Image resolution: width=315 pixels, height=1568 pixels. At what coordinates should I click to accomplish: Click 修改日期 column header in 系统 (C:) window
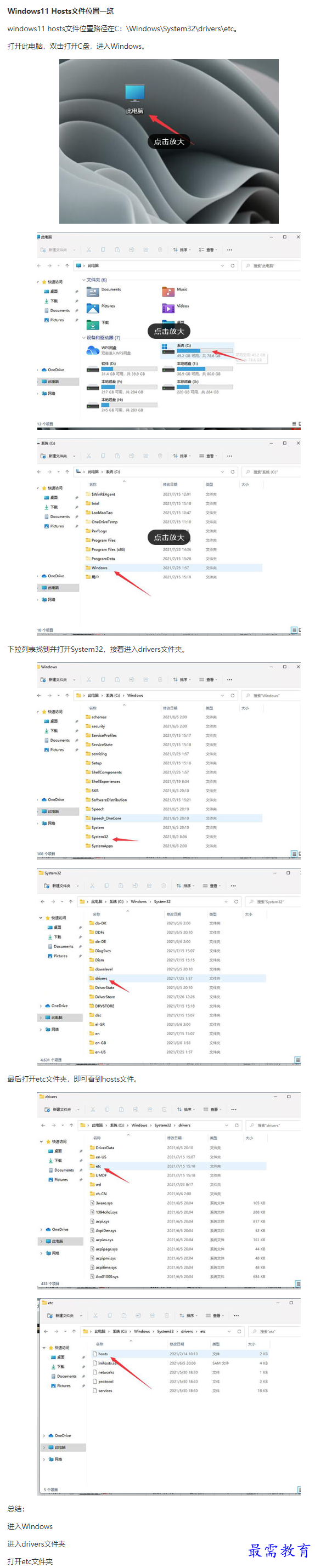point(170,485)
